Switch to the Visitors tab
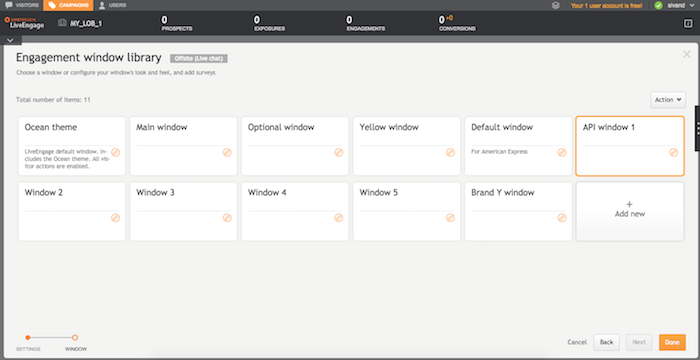Screen dimensions: 700x360 pyautogui.click(x=22, y=5)
